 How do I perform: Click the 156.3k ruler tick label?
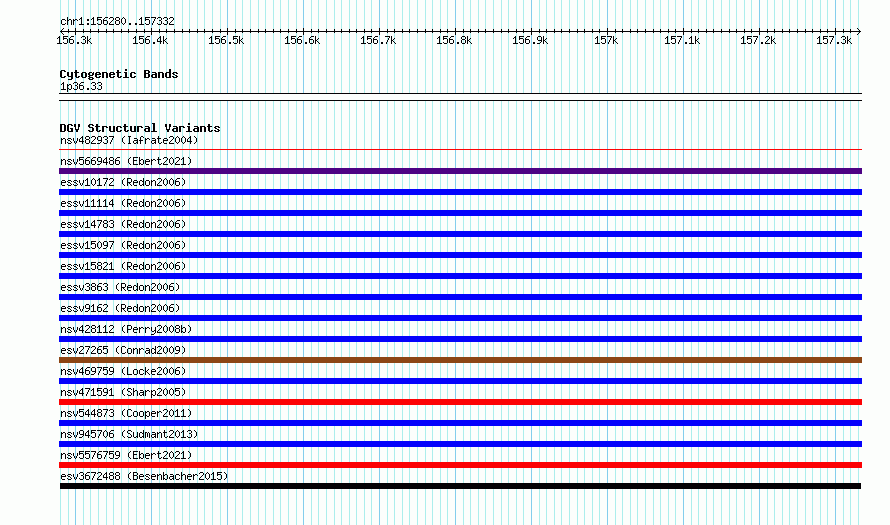74,40
